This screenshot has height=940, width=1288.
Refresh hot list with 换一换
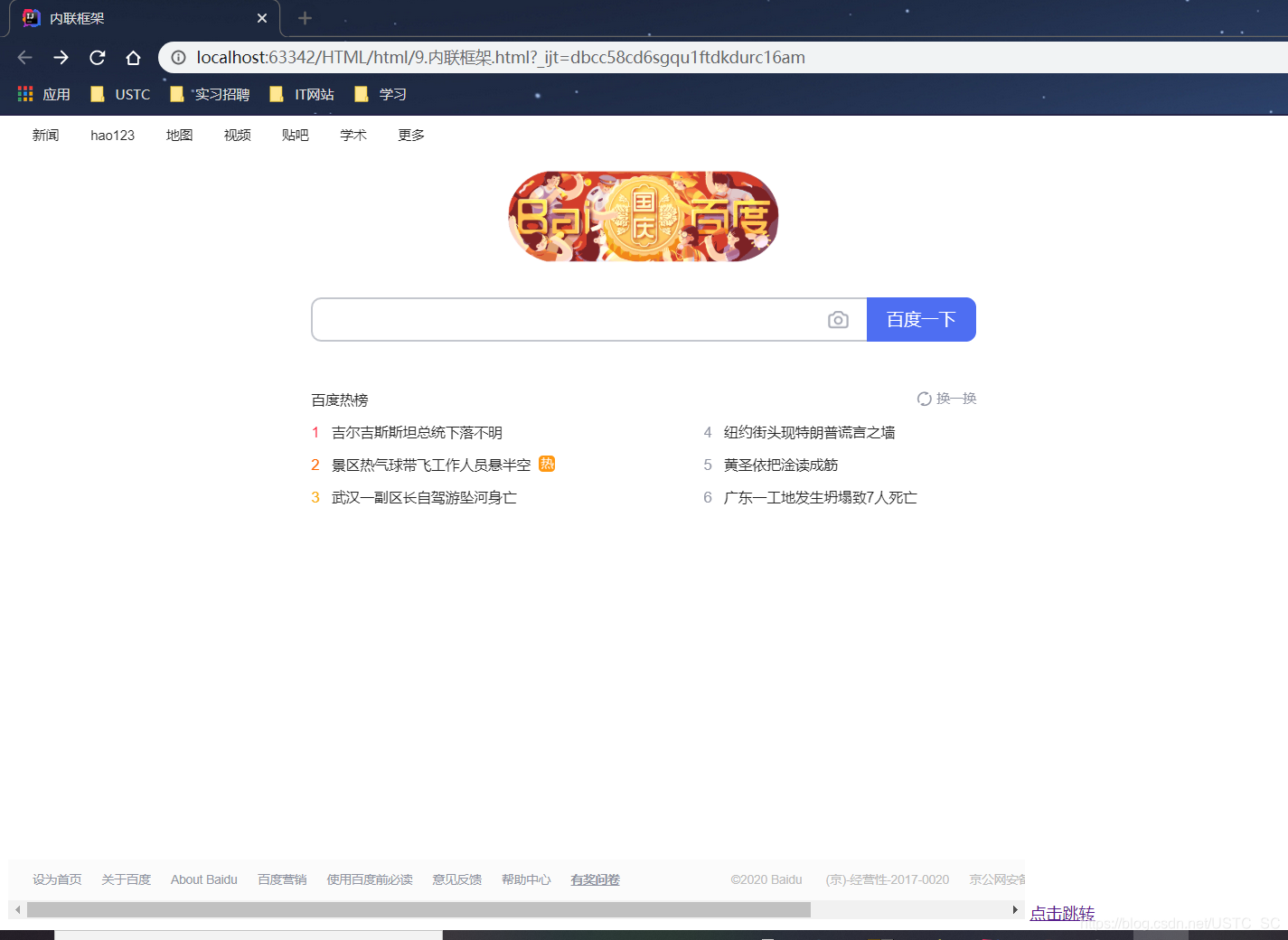(946, 399)
